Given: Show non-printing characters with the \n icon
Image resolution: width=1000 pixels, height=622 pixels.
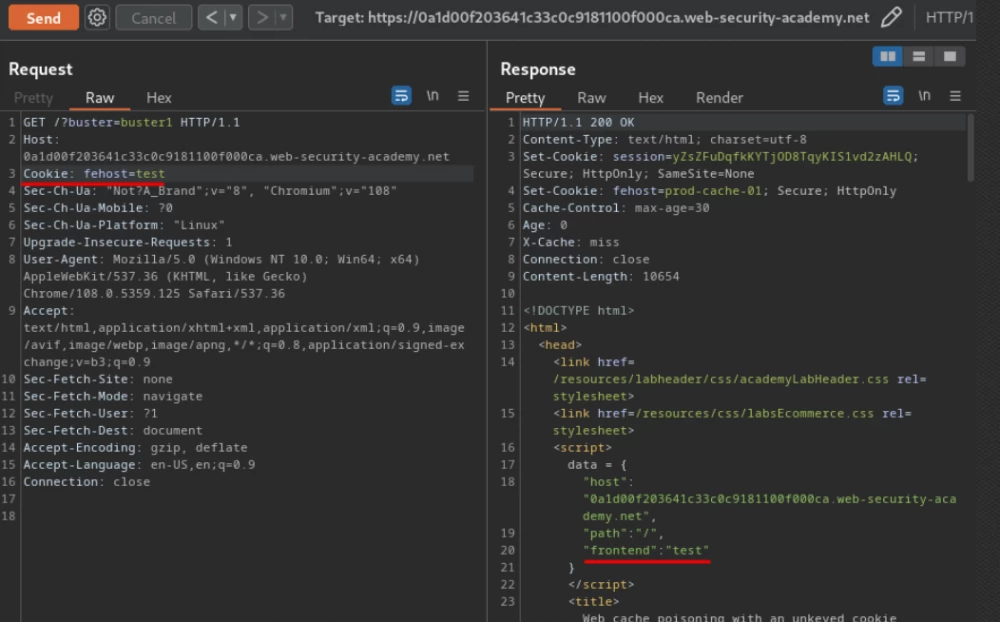Looking at the screenshot, I should (x=432, y=96).
